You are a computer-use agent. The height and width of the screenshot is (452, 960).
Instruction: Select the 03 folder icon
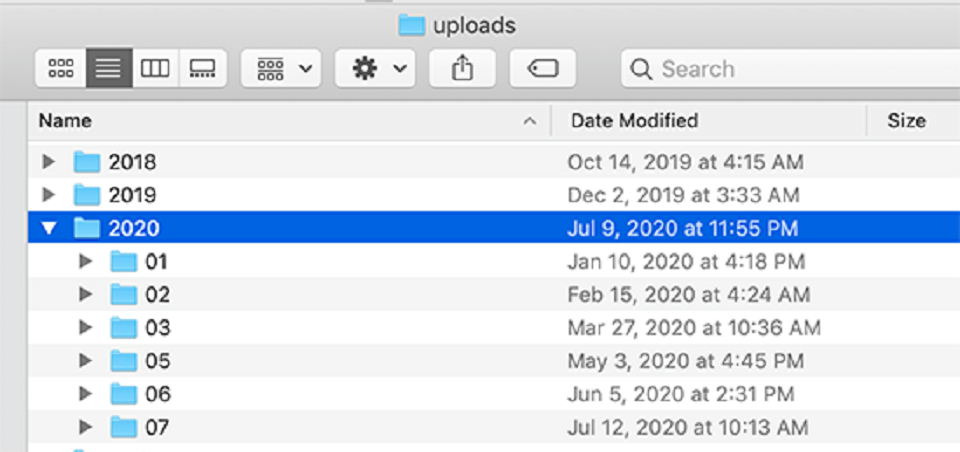coord(124,328)
